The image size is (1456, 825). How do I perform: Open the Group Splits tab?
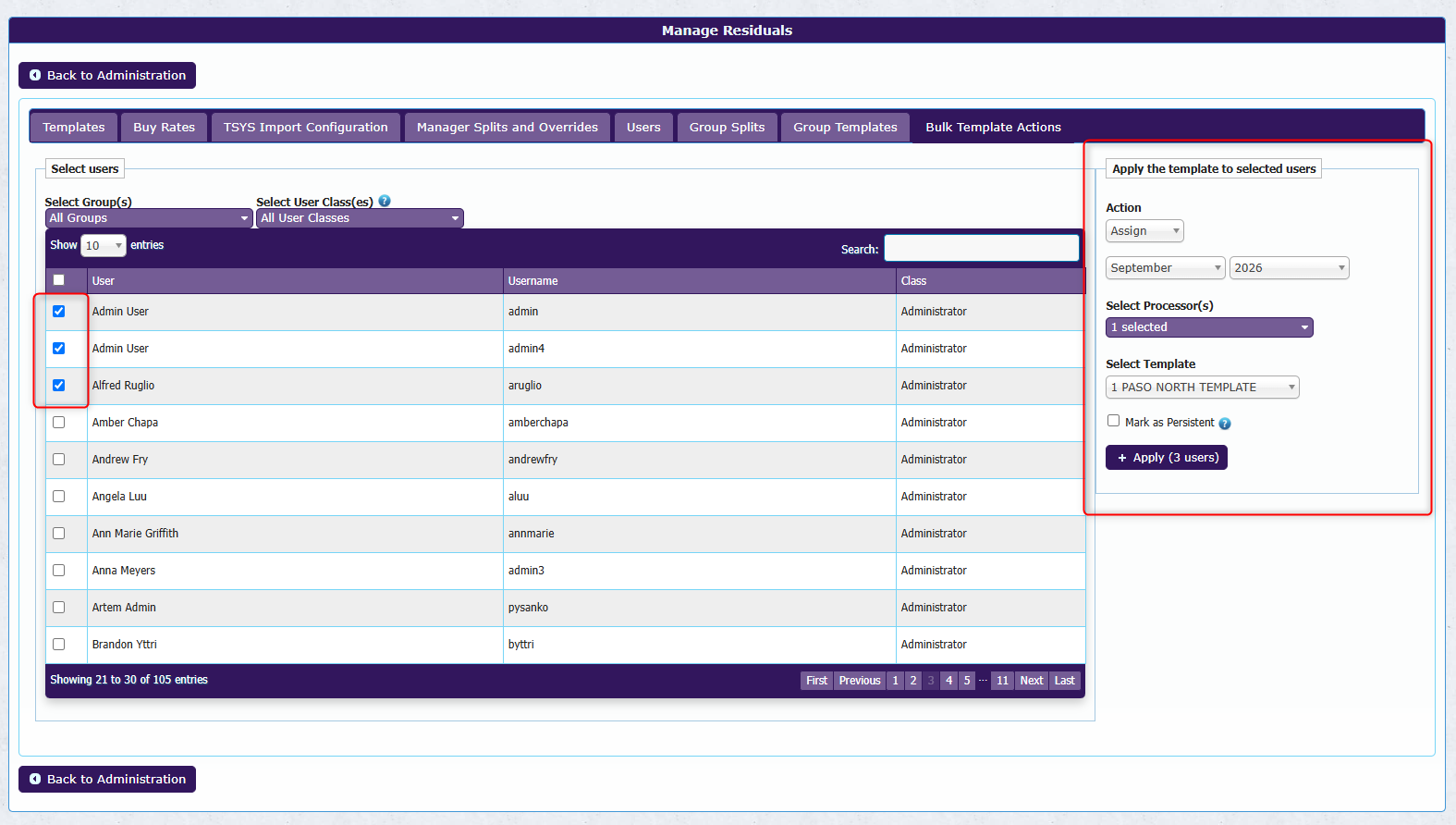tap(728, 128)
